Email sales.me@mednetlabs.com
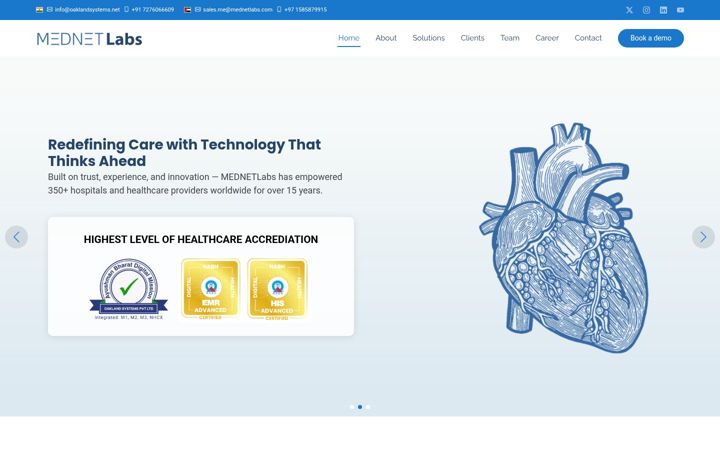The image size is (720, 450). [237, 9]
